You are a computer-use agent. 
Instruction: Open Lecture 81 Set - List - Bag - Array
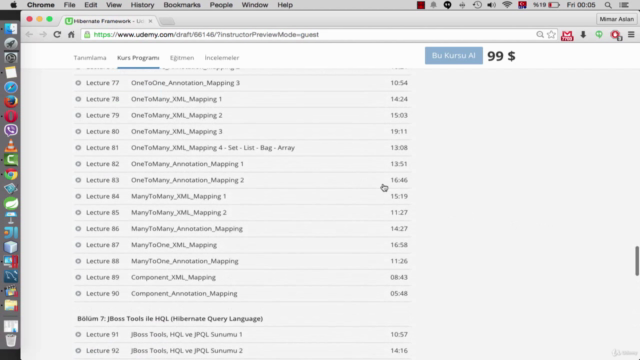242,148
